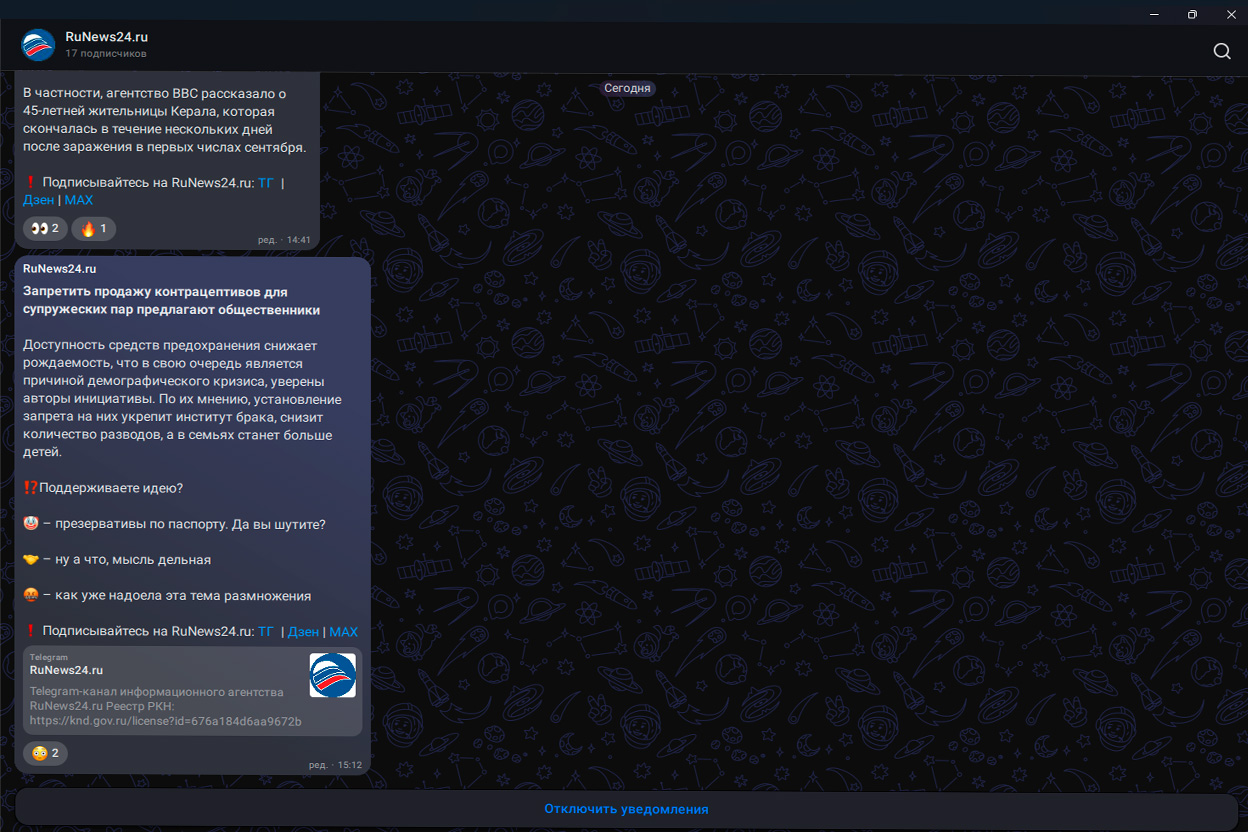Toggle the fire emoji reaction
The height and width of the screenshot is (832, 1248).
coord(93,229)
